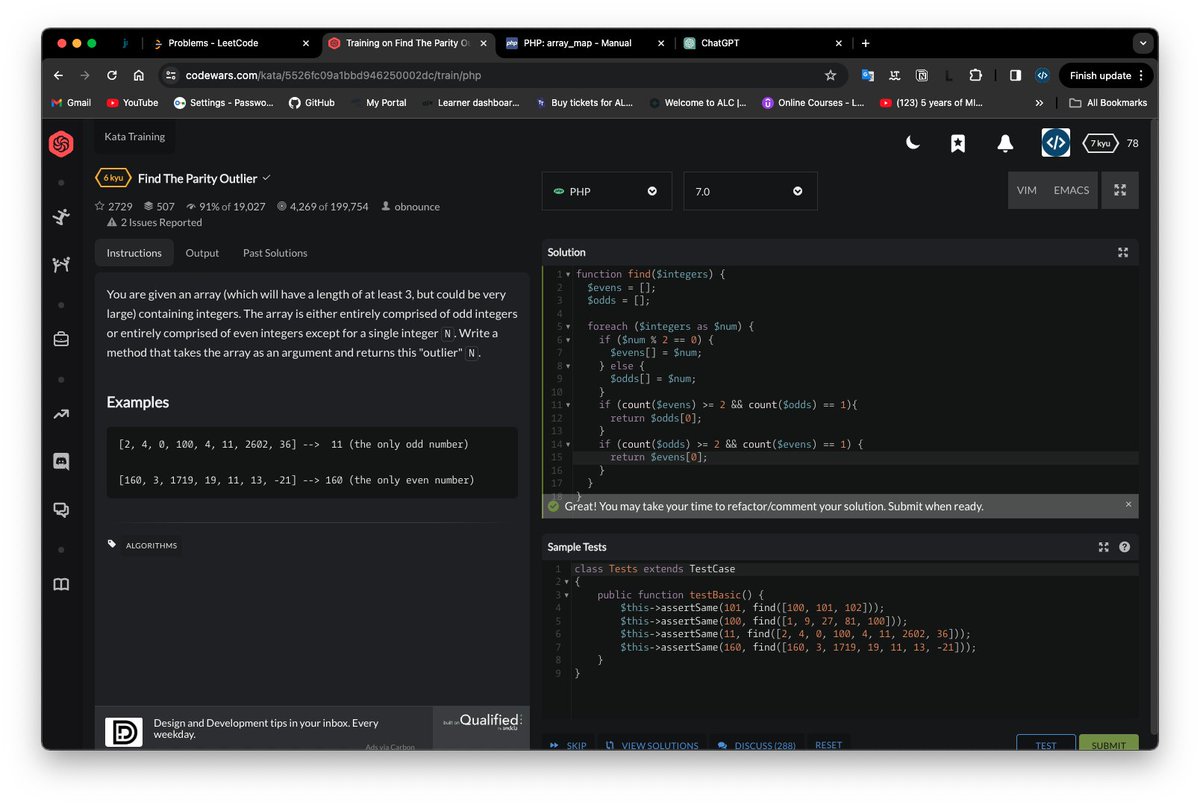Screen dimensions: 1200x805
Task: Enable EMACS key bindings
Action: (1071, 190)
